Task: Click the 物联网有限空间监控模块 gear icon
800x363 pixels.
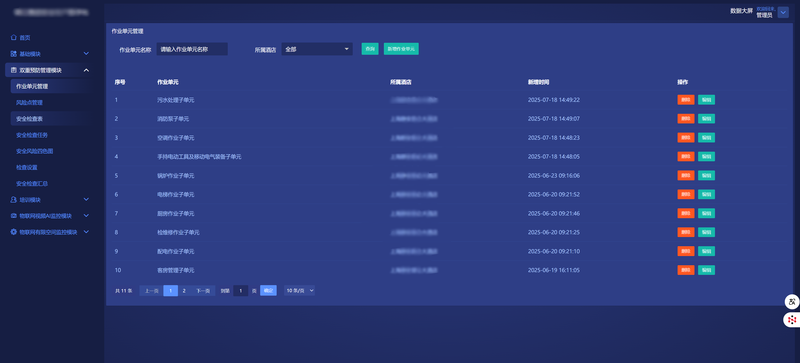Action: 13,232
